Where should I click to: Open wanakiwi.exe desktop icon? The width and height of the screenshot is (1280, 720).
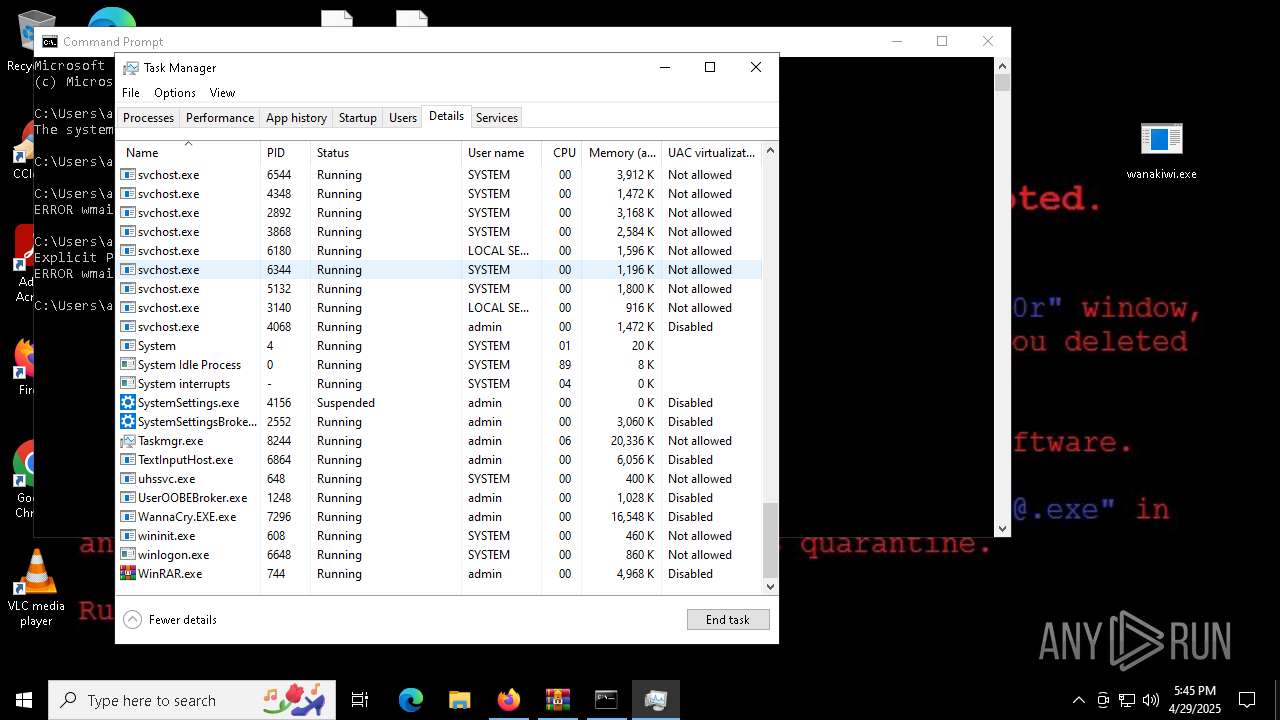pyautogui.click(x=1161, y=151)
